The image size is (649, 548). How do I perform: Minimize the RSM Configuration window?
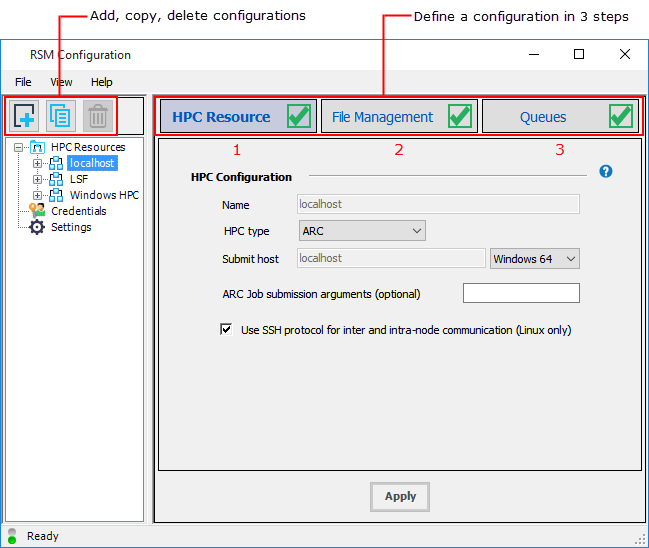[534, 54]
